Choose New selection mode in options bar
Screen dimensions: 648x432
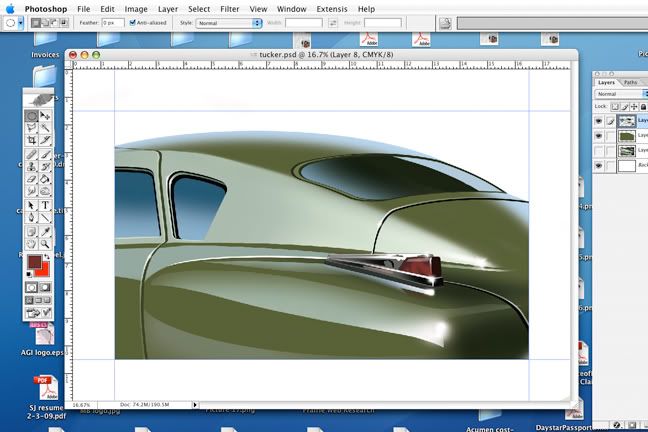click(x=36, y=23)
